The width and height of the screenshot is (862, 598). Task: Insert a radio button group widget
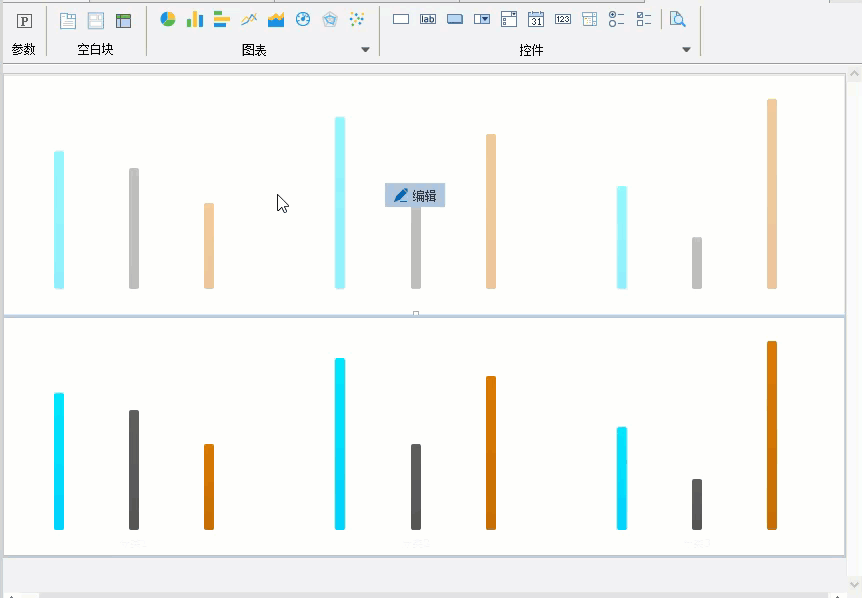pos(616,19)
